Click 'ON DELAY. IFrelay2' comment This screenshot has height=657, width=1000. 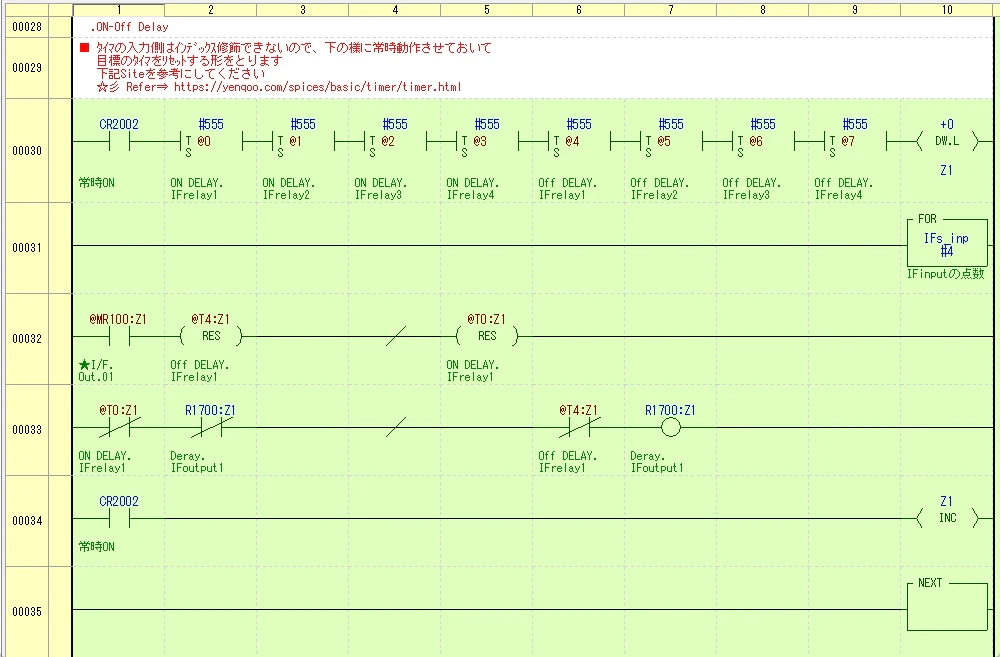coord(288,189)
